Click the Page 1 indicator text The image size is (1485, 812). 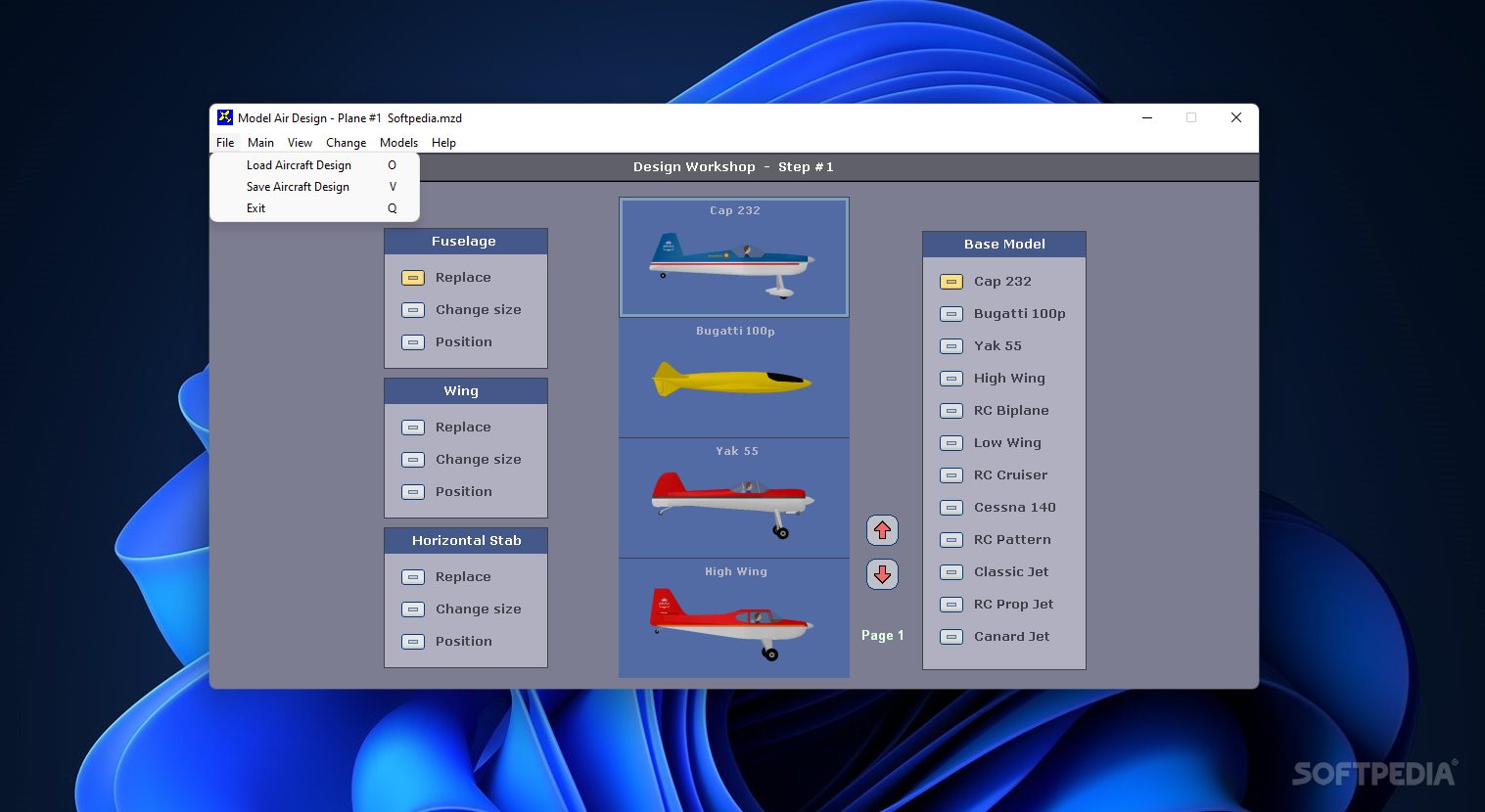pos(882,636)
